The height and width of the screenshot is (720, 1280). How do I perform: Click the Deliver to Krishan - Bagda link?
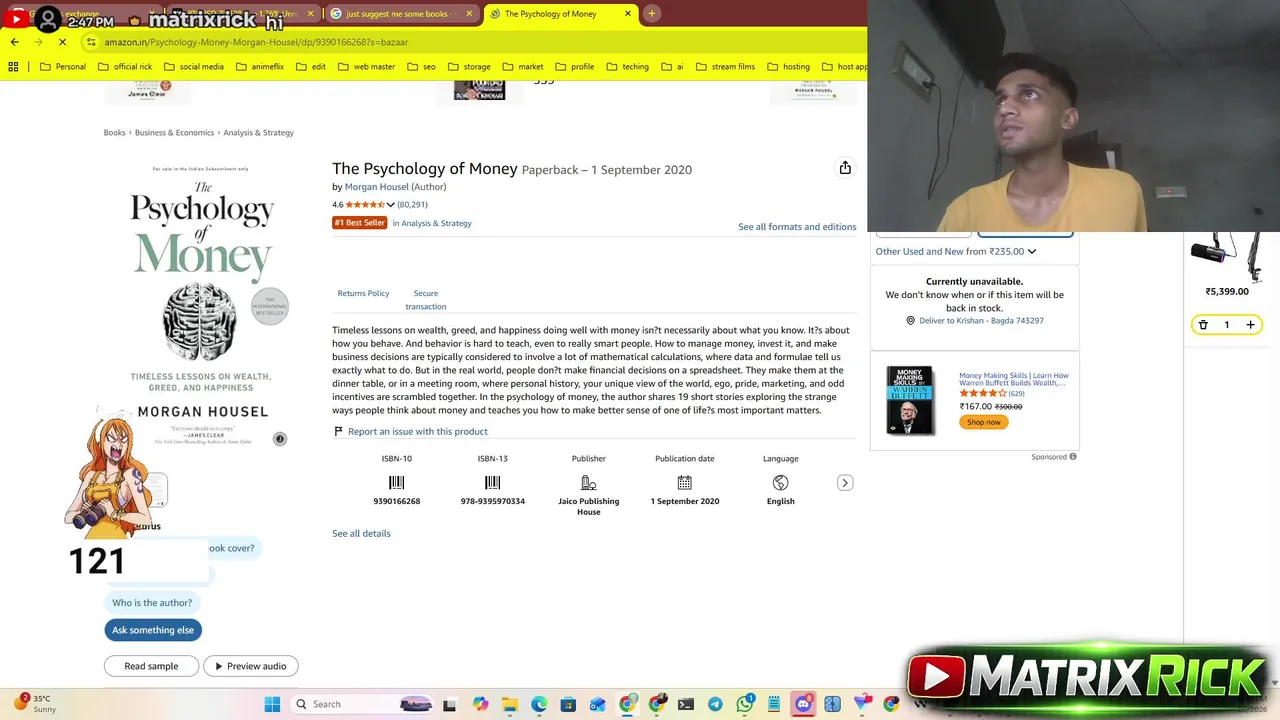coord(981,321)
